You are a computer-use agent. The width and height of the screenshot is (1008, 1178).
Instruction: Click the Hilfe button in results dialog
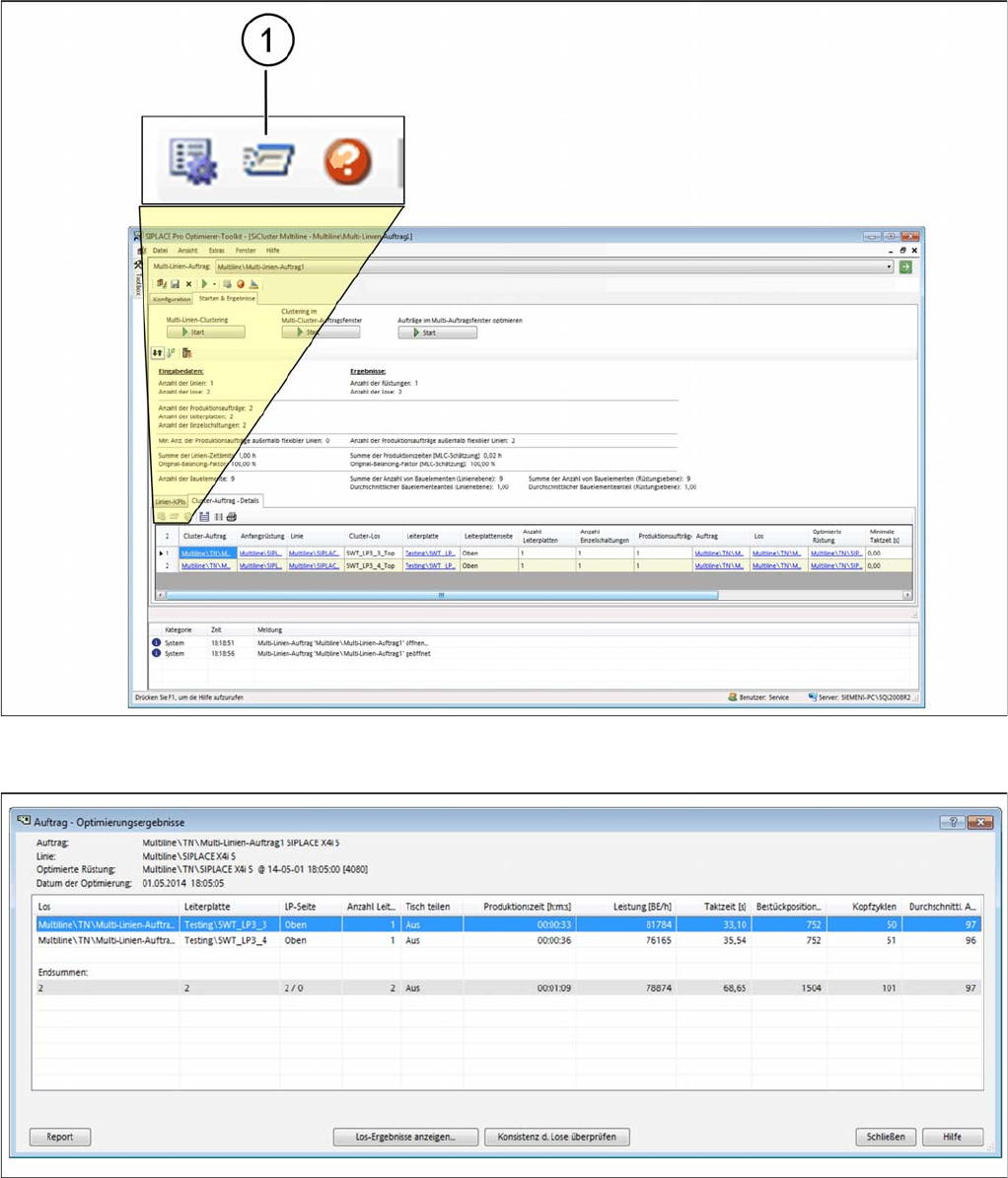pos(953,1137)
